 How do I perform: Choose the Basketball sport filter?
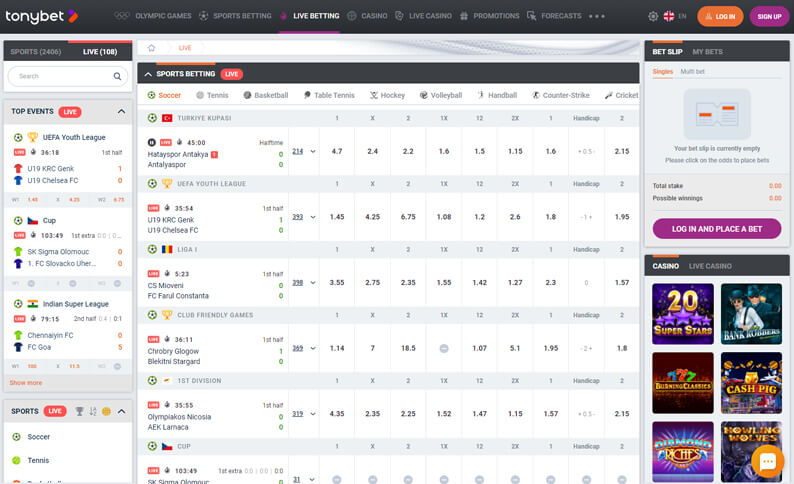264,95
